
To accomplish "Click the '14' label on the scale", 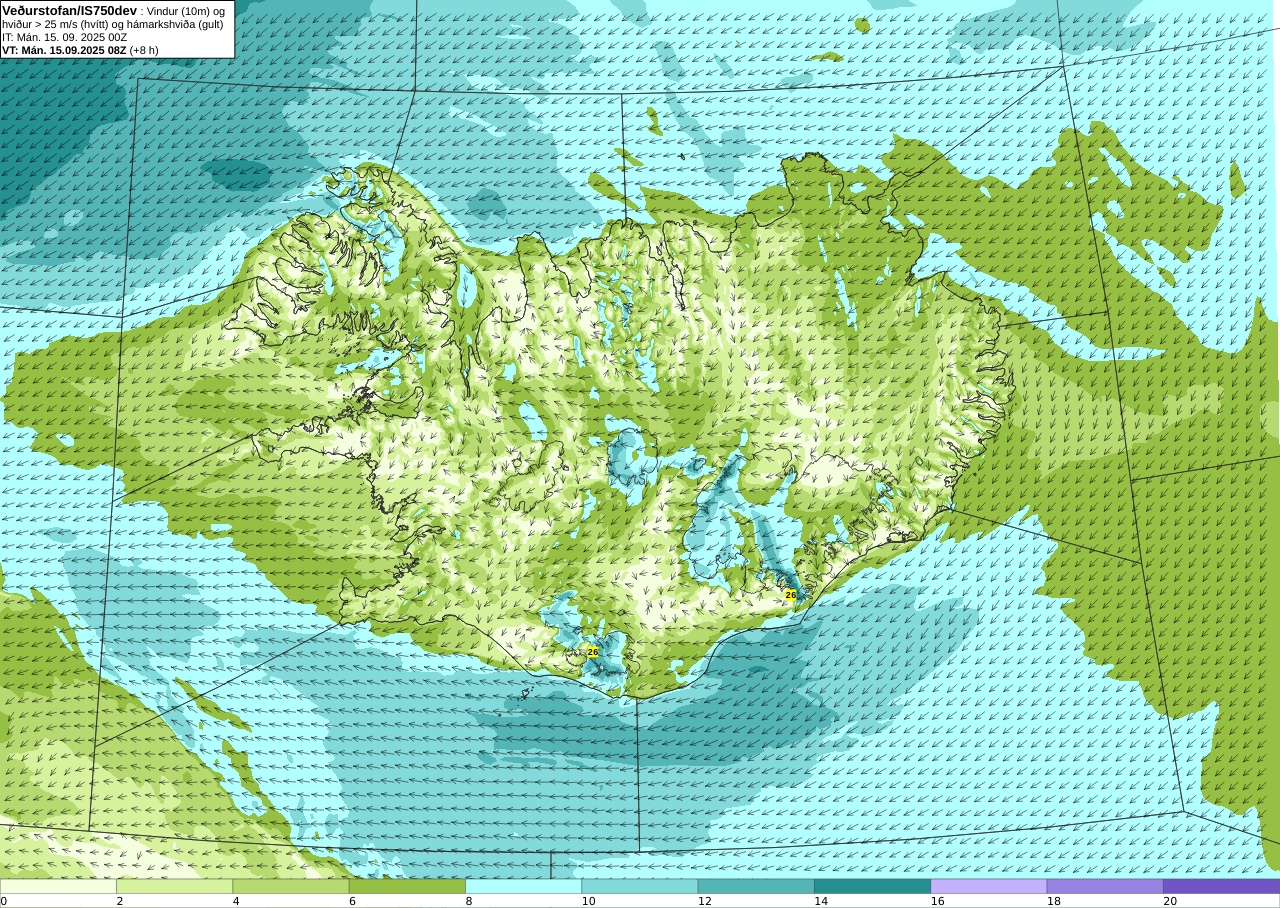I will click(821, 901).
